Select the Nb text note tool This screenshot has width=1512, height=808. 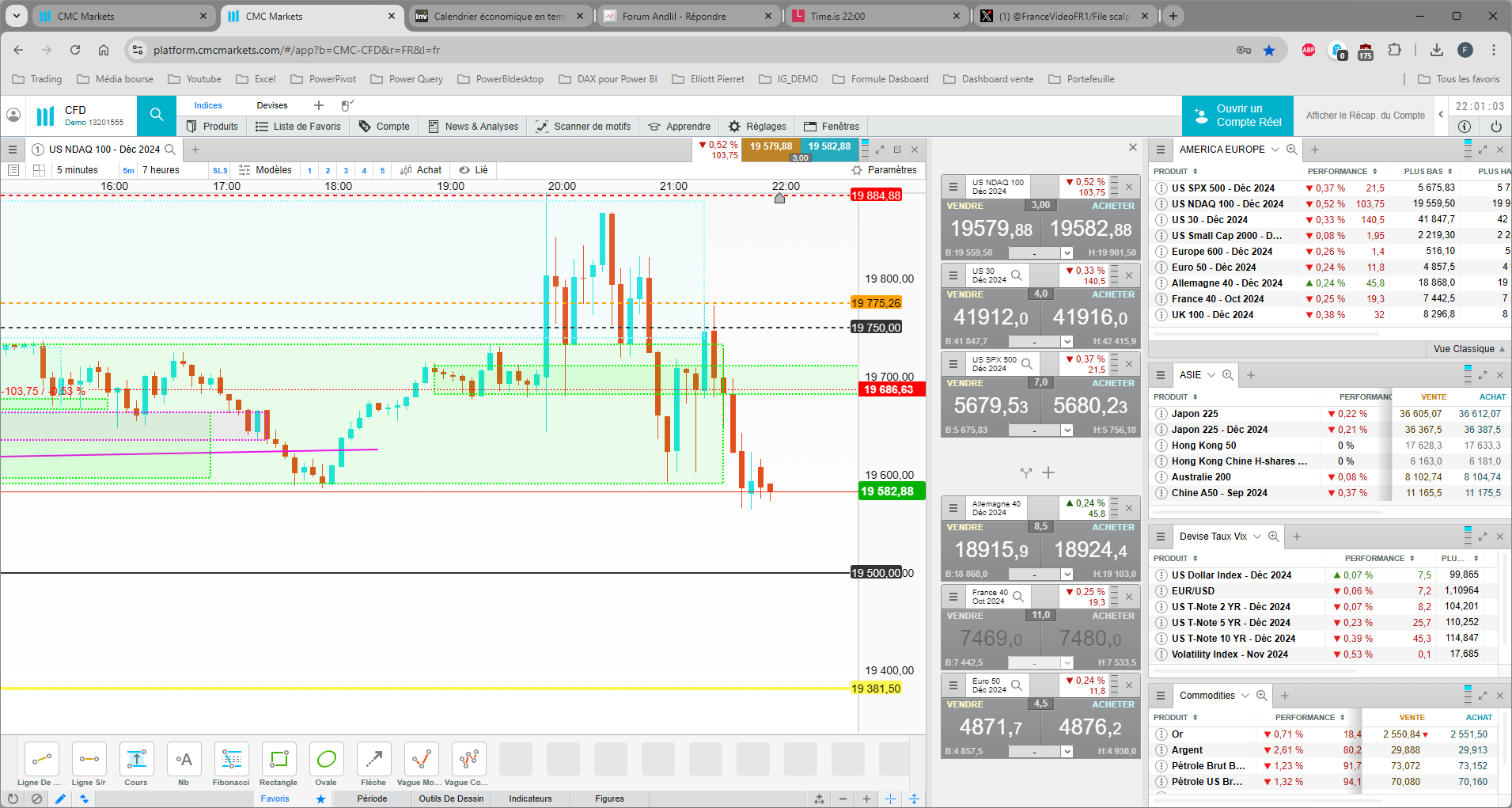click(x=184, y=760)
